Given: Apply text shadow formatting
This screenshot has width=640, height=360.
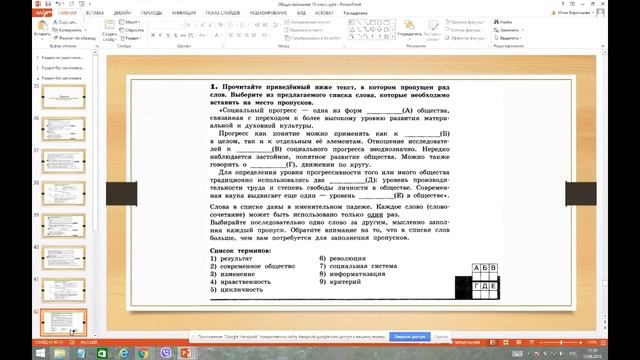Looking at the screenshot, I should 176,36.
